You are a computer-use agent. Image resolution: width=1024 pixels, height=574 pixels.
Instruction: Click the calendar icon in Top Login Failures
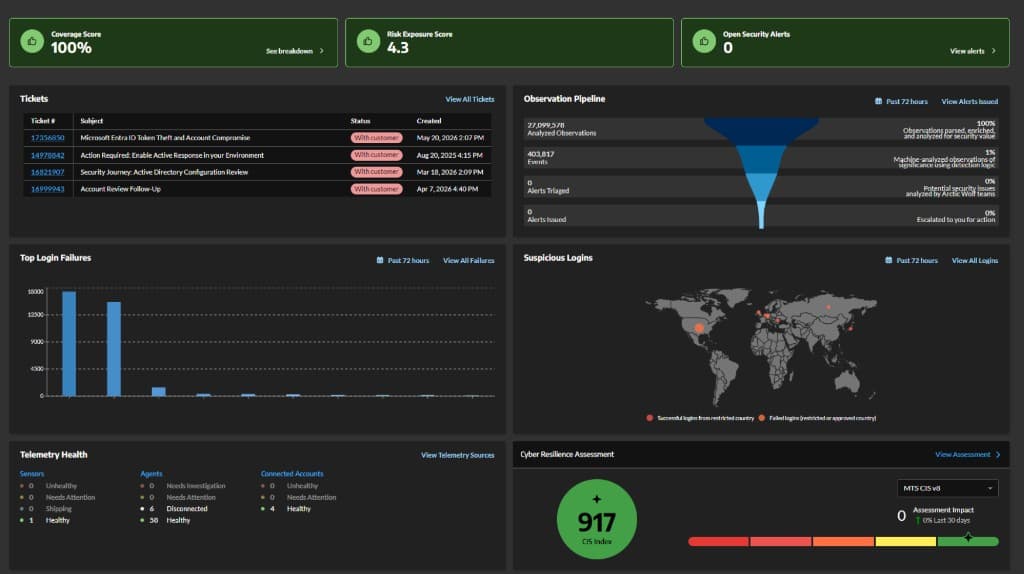[380, 260]
